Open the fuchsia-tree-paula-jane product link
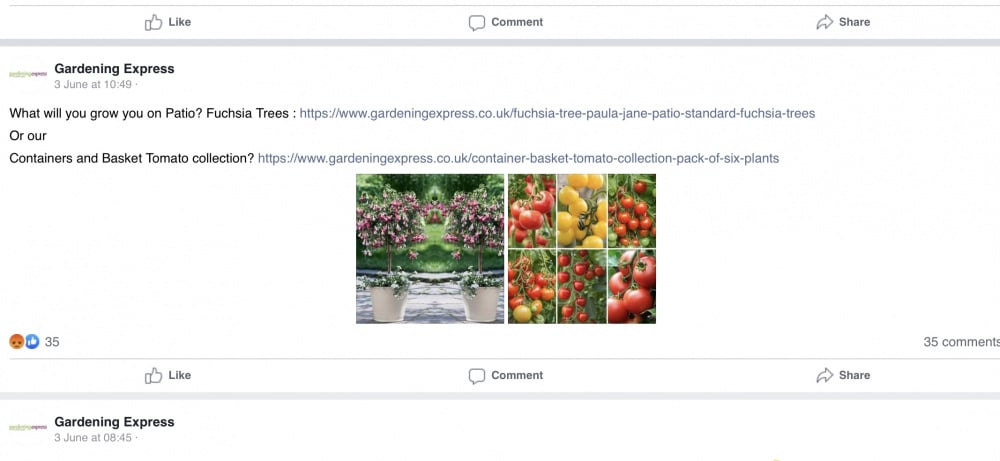This screenshot has width=1000, height=461. click(x=557, y=113)
